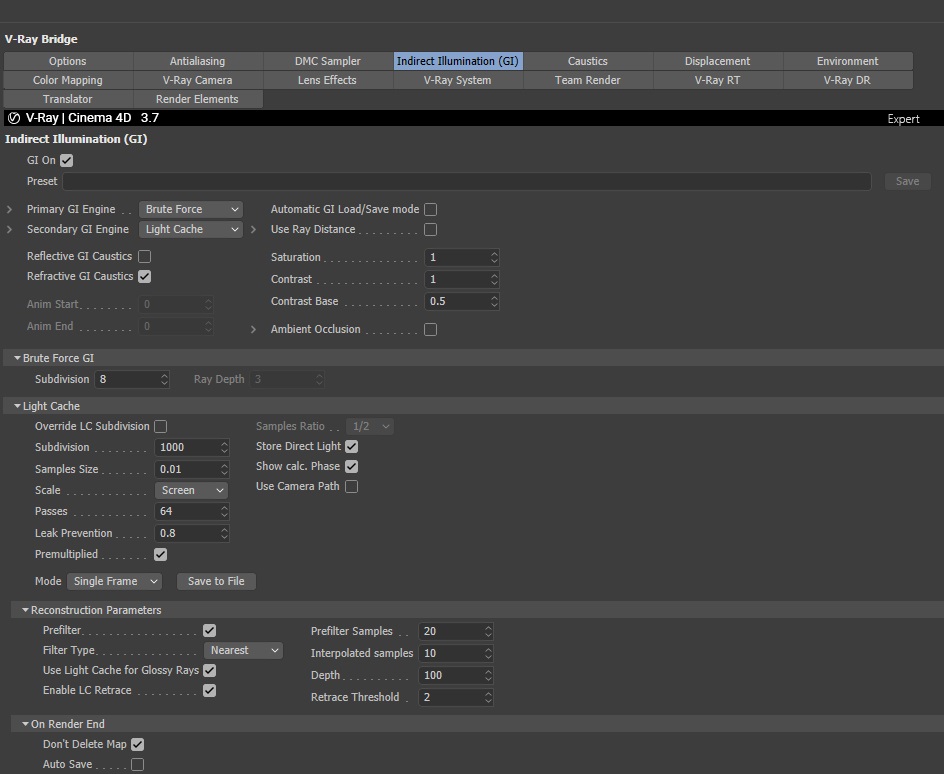Open the V-Ray DR tab

[848, 80]
